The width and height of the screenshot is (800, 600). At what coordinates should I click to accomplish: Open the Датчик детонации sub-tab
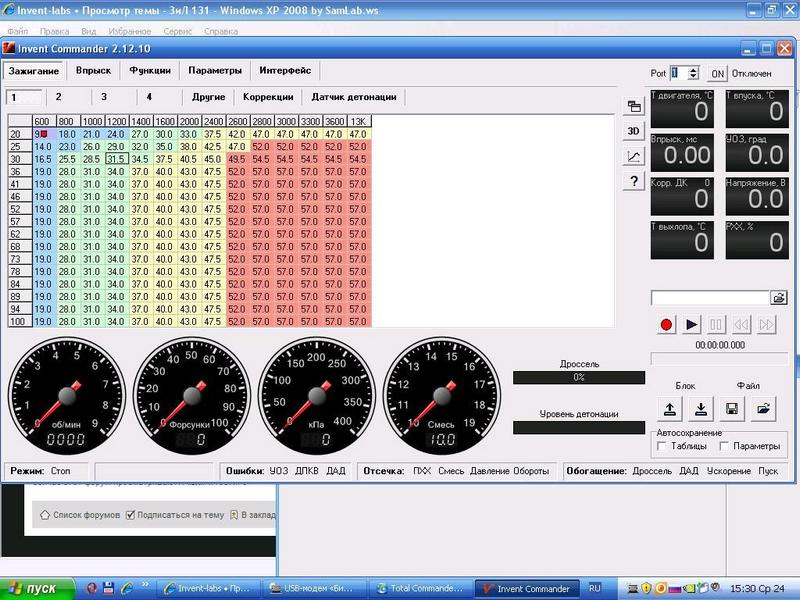tap(354, 97)
